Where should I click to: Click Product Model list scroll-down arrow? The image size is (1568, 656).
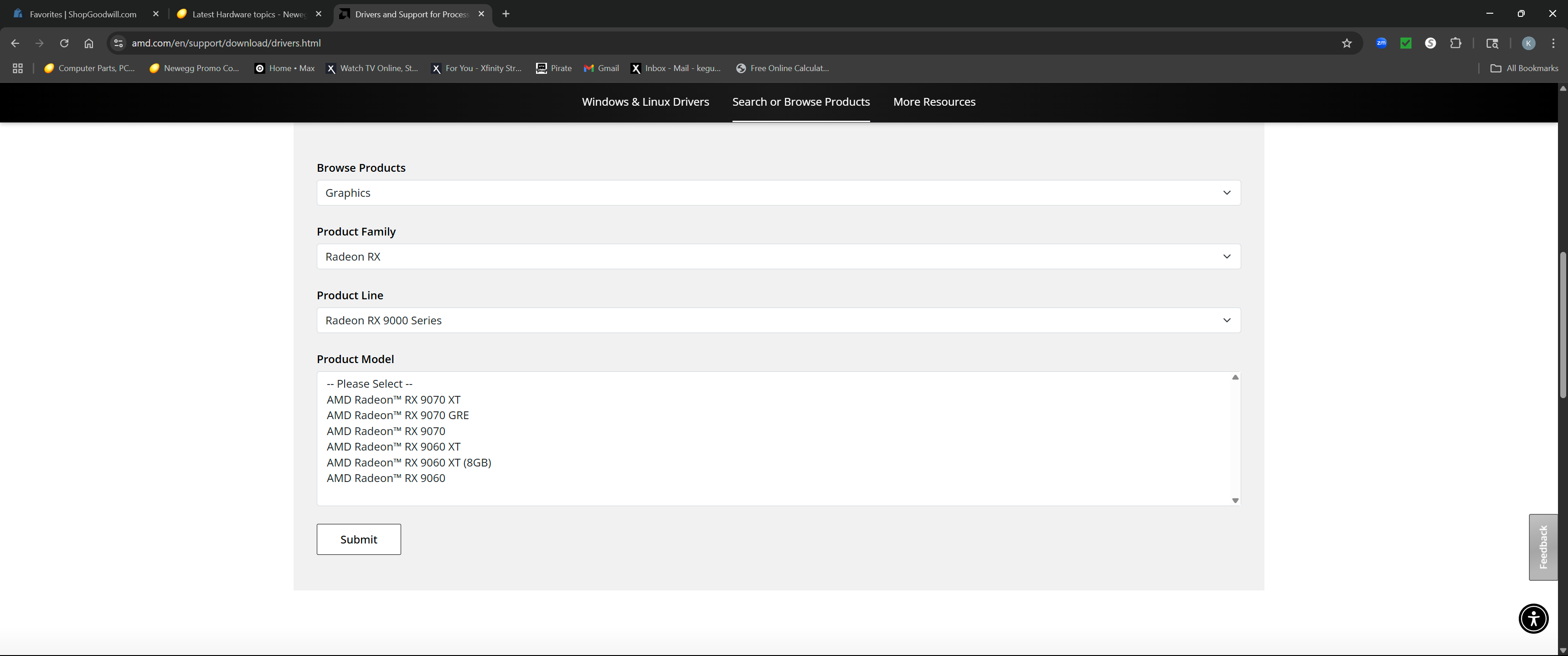point(1235,501)
